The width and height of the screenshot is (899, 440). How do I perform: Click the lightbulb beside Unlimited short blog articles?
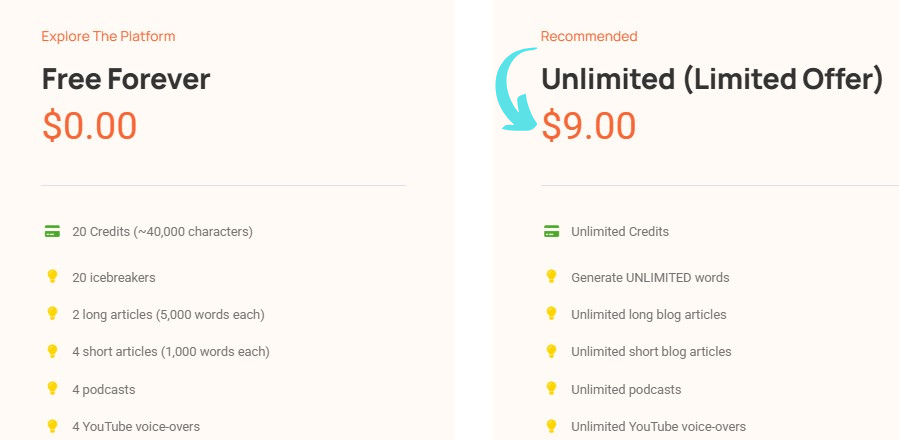(551, 351)
